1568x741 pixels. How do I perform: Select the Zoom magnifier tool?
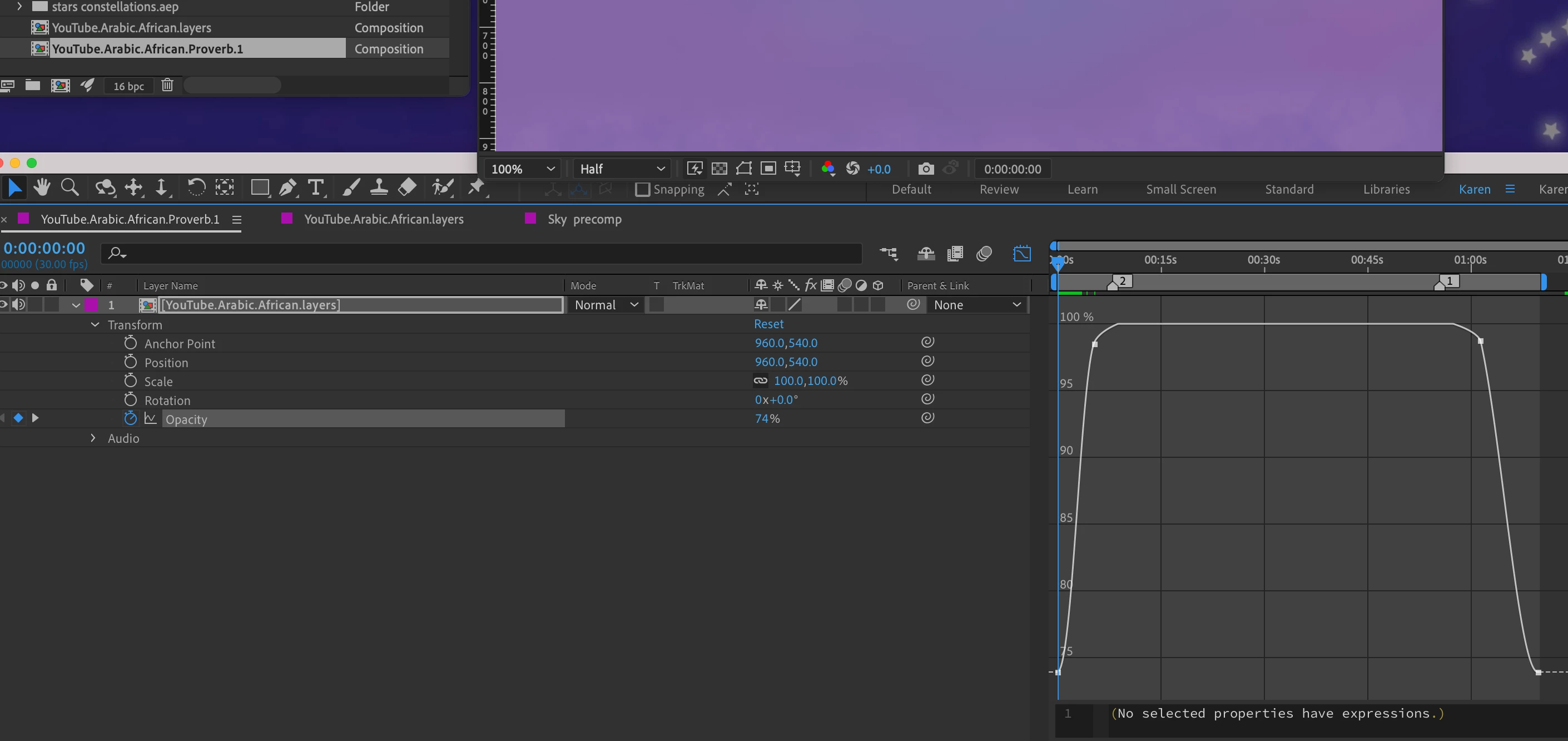point(70,187)
